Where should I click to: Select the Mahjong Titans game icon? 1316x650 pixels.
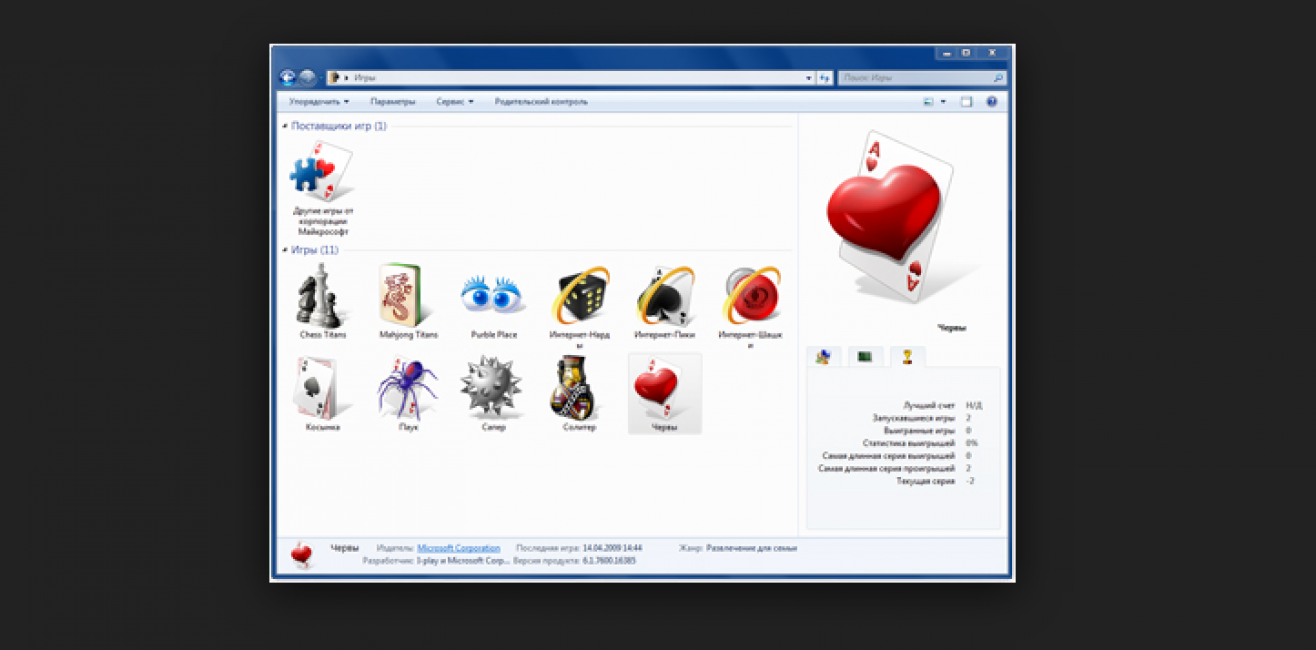point(408,297)
